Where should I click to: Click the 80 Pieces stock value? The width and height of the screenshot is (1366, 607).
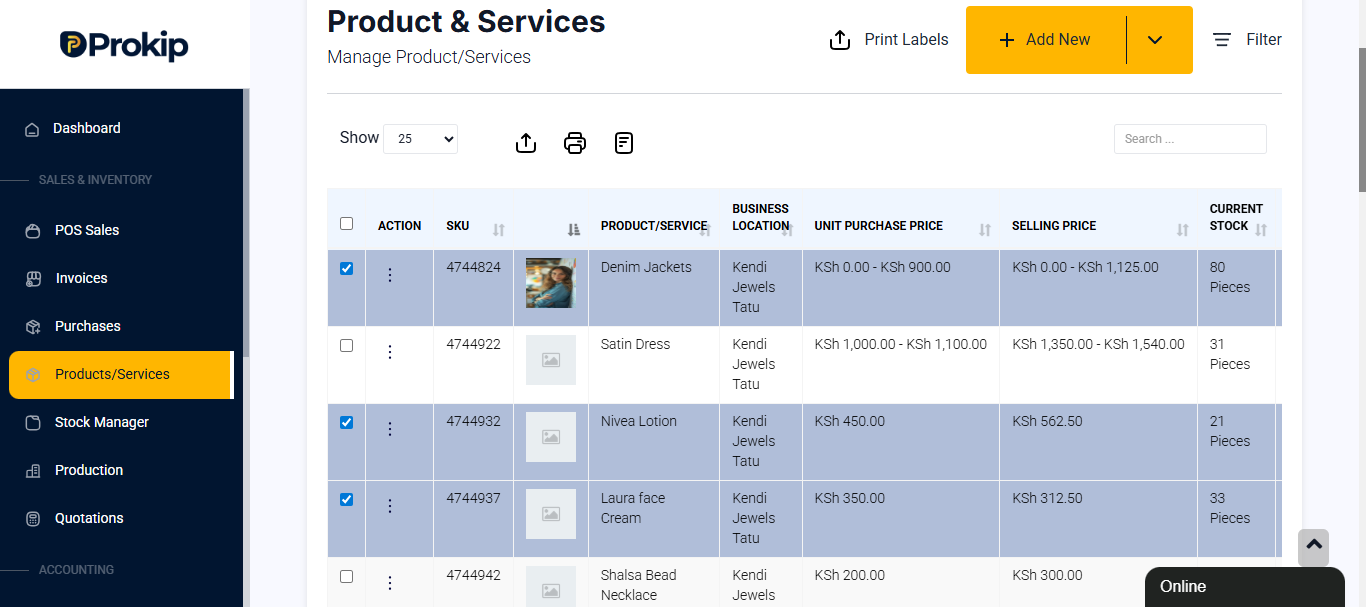(1230, 277)
